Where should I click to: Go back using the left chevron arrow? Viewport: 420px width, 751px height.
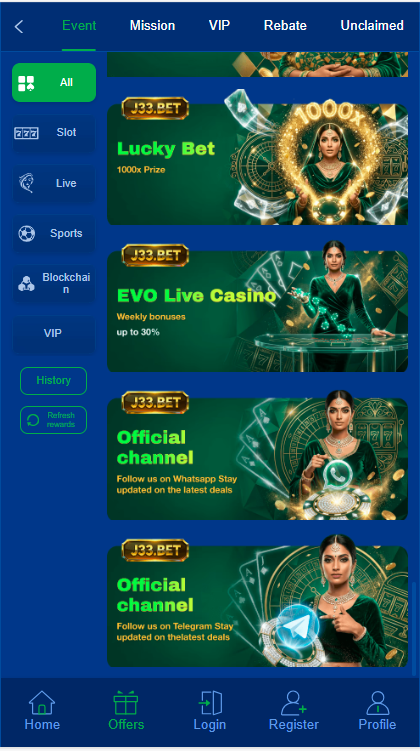coord(19,26)
